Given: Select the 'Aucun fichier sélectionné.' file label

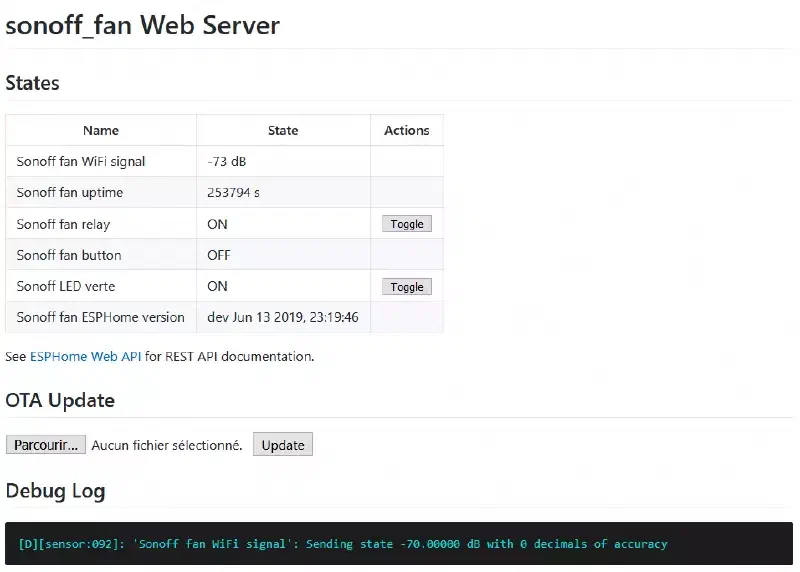Looking at the screenshot, I should tap(167, 445).
